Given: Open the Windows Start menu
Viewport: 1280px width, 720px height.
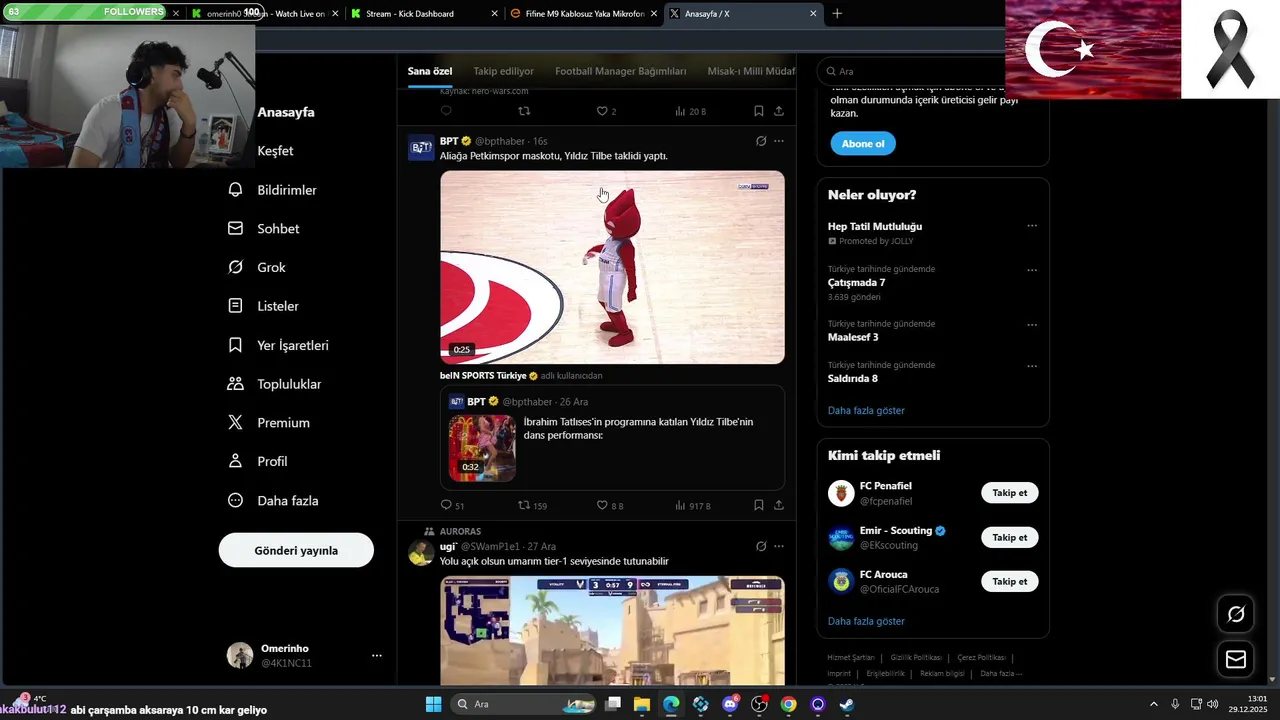Looking at the screenshot, I should pyautogui.click(x=433, y=704).
